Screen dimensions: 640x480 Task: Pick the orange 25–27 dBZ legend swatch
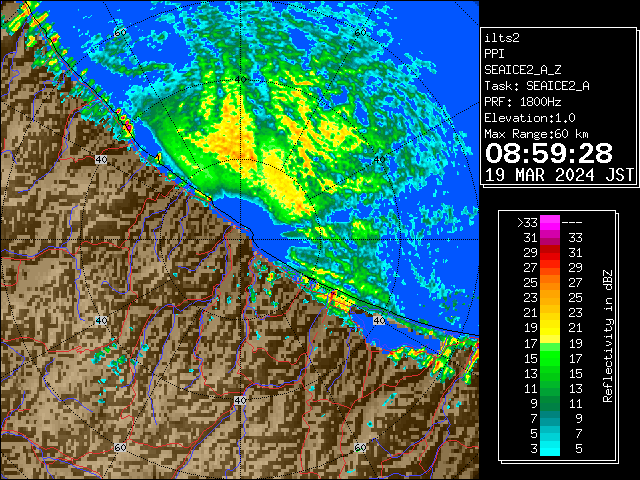coord(550,283)
